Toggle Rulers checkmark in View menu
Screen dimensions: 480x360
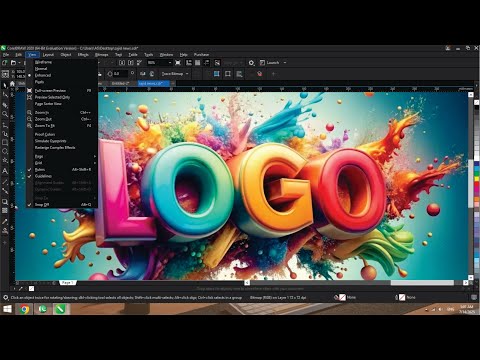pos(61,170)
